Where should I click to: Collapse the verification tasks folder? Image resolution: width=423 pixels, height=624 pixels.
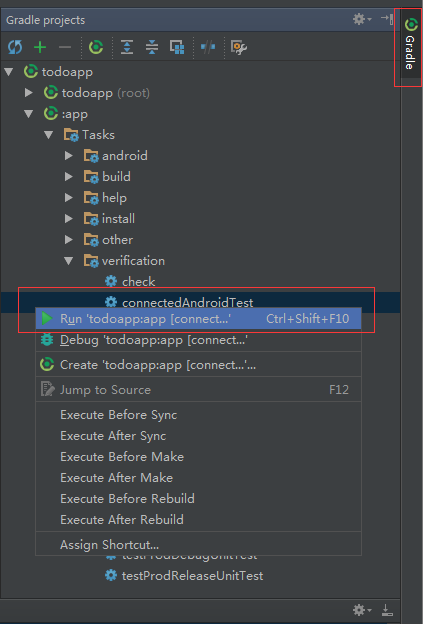(68, 261)
